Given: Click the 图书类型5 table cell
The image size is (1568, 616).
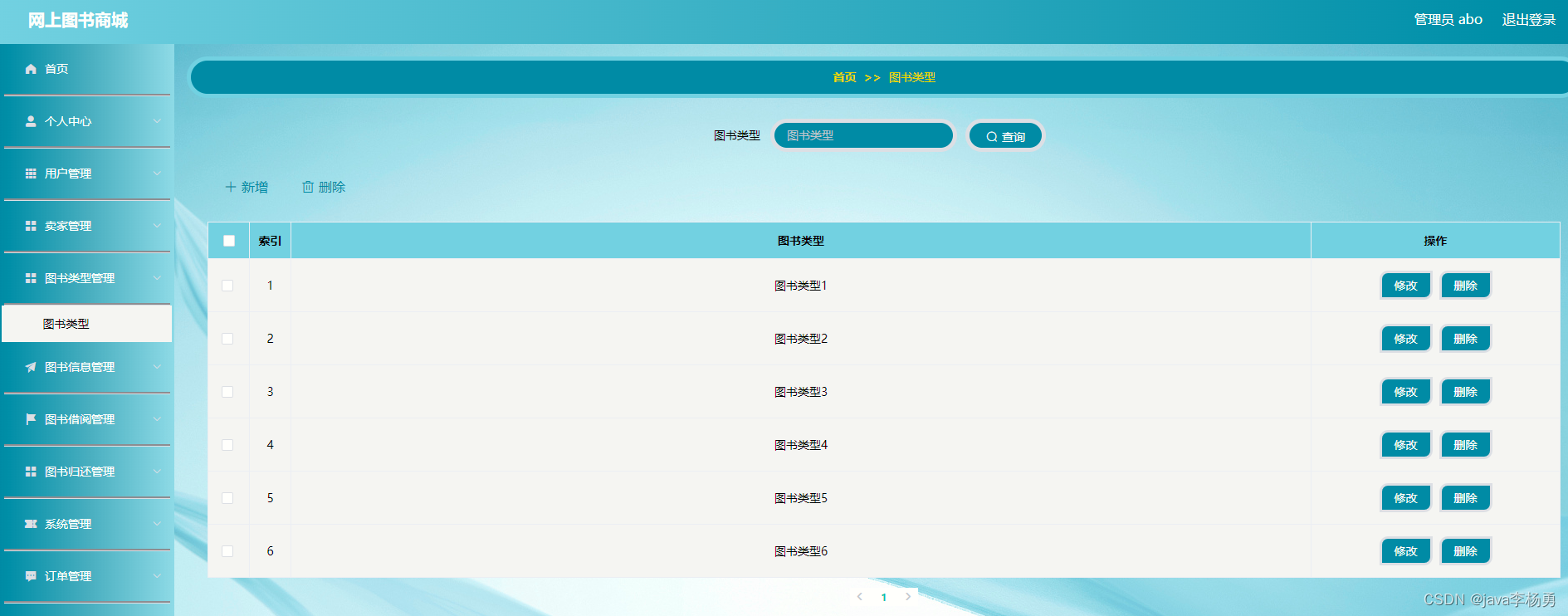Looking at the screenshot, I should (801, 498).
